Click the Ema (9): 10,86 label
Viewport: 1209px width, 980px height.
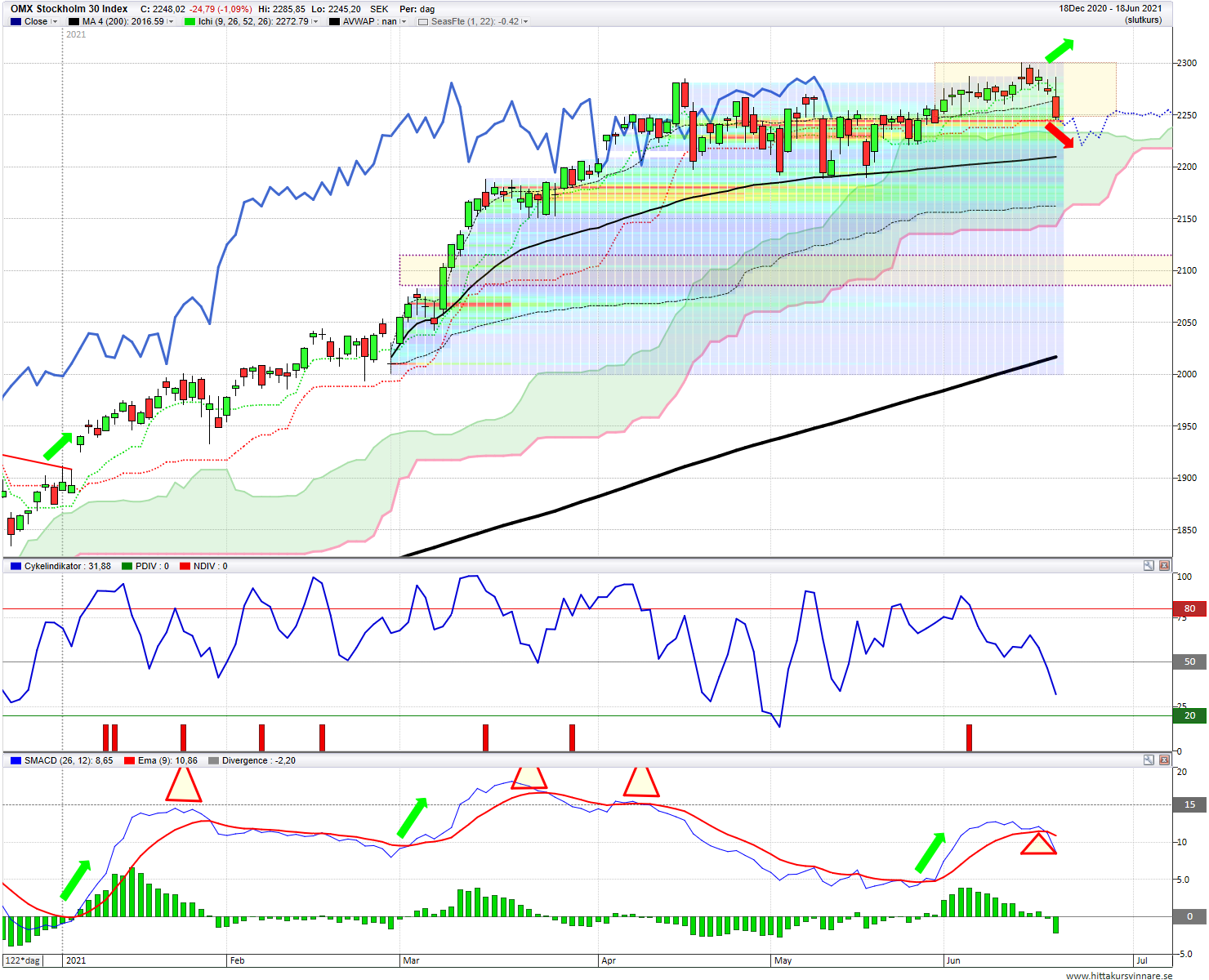tap(167, 760)
